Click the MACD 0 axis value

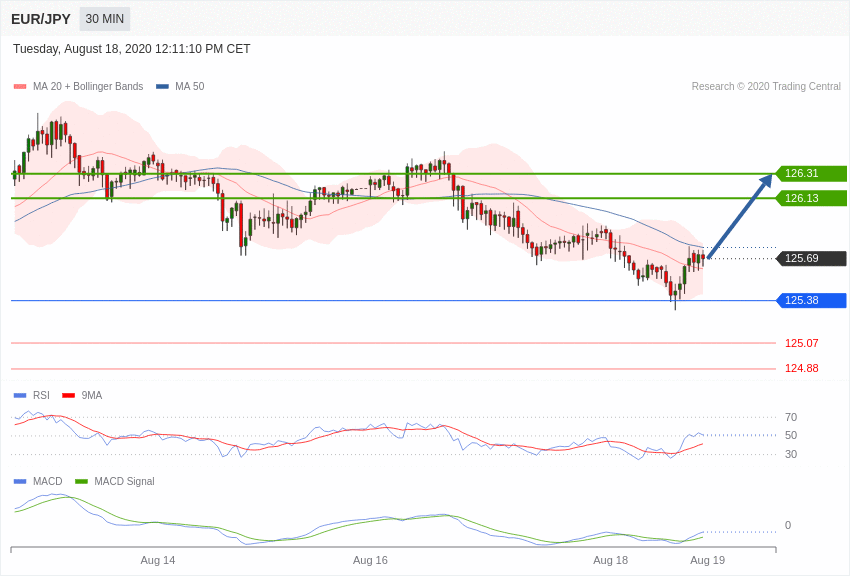(x=788, y=525)
